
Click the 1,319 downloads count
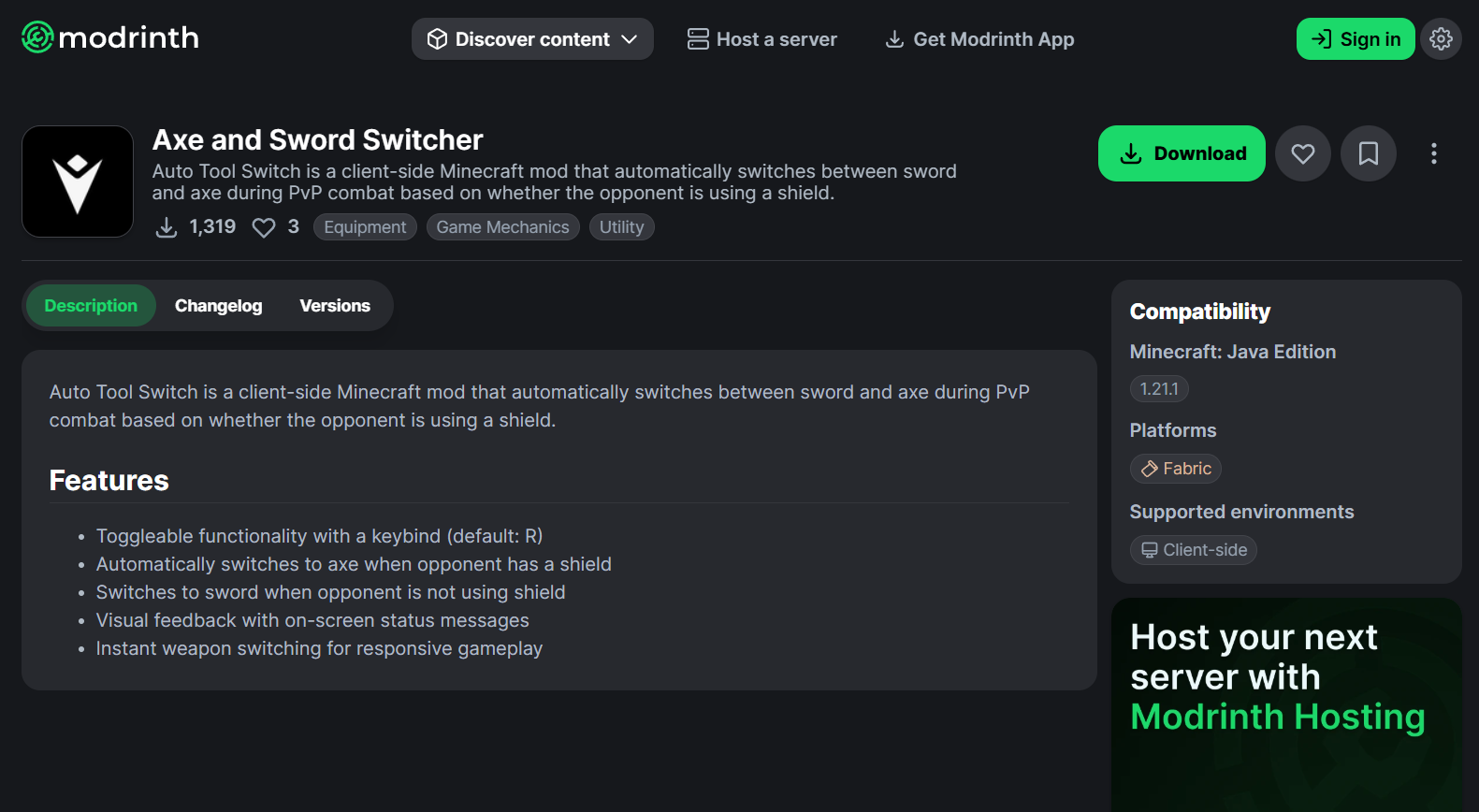pos(212,226)
